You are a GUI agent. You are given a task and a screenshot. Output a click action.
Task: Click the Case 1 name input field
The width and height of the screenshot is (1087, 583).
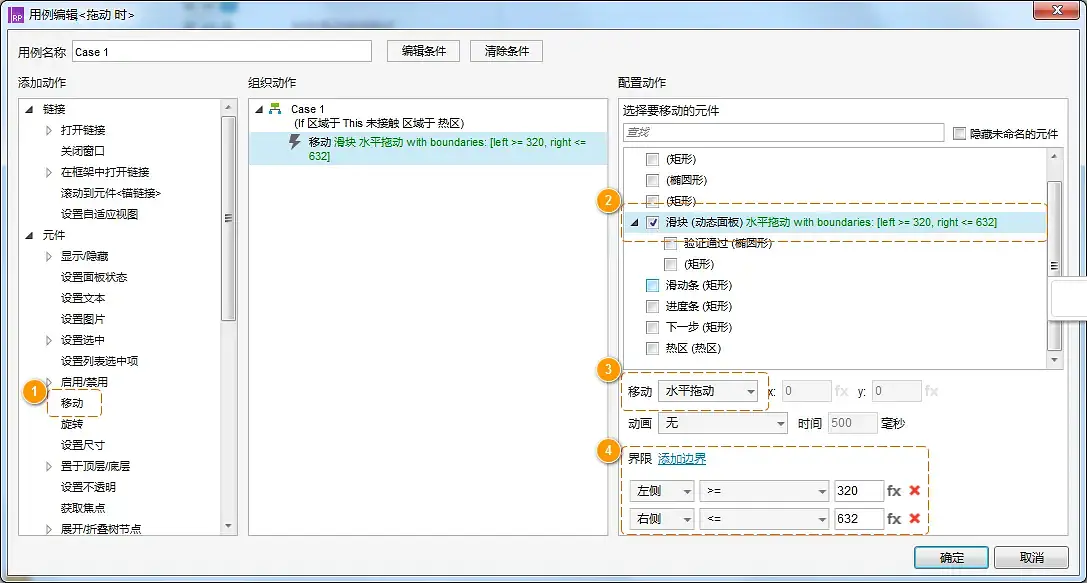coord(220,51)
